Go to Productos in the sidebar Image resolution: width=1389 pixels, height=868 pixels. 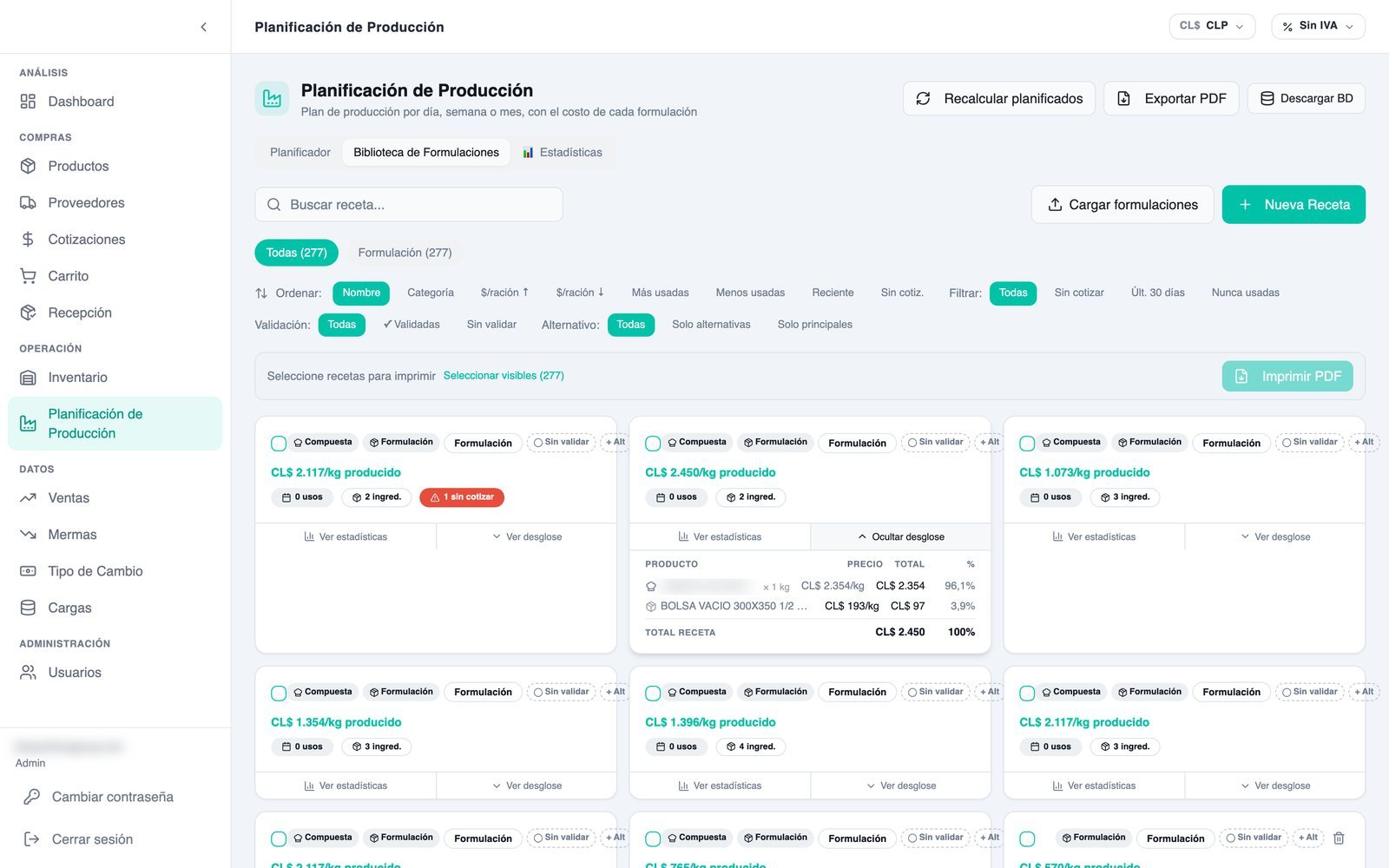78,166
